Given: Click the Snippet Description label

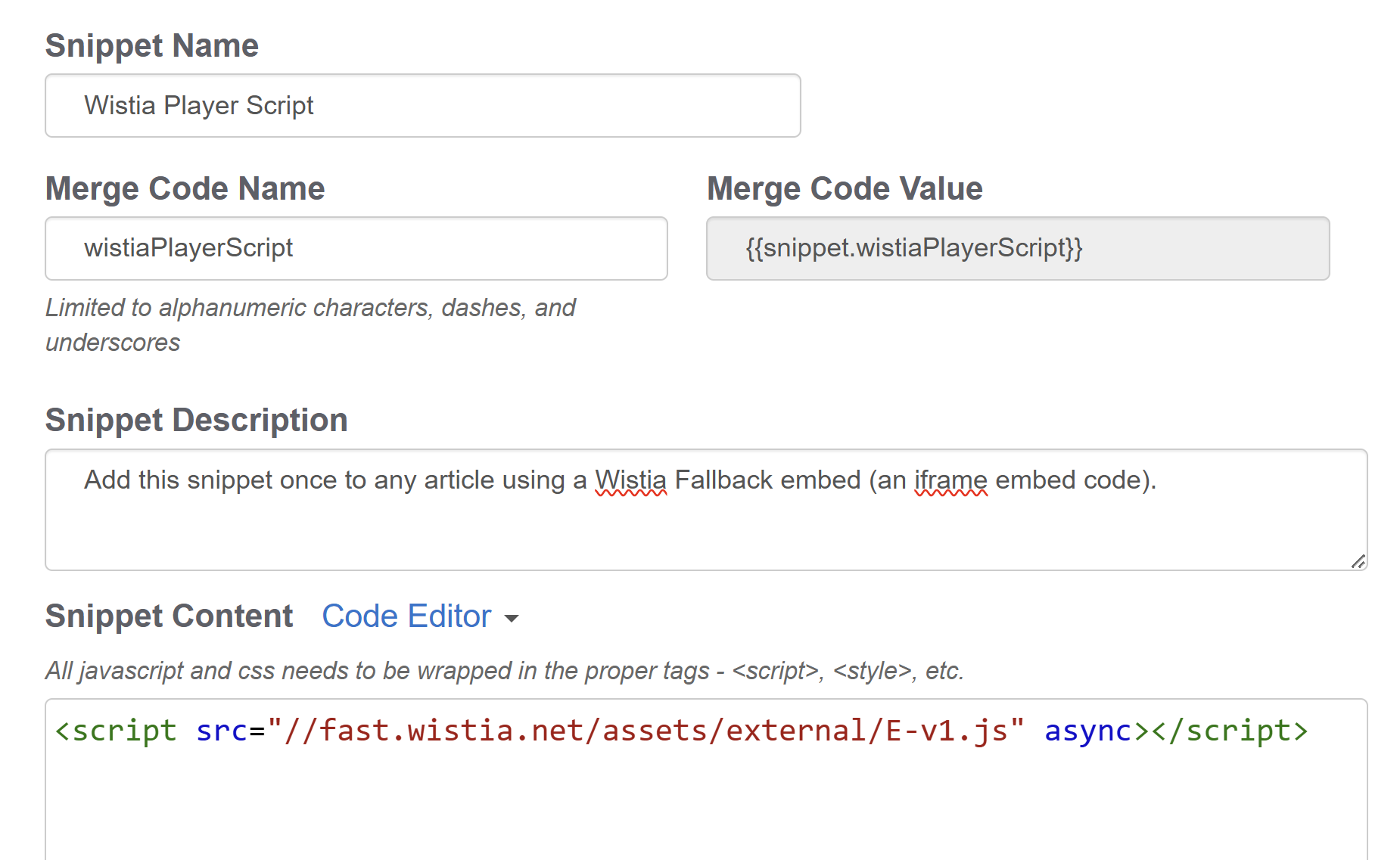Looking at the screenshot, I should [x=196, y=421].
